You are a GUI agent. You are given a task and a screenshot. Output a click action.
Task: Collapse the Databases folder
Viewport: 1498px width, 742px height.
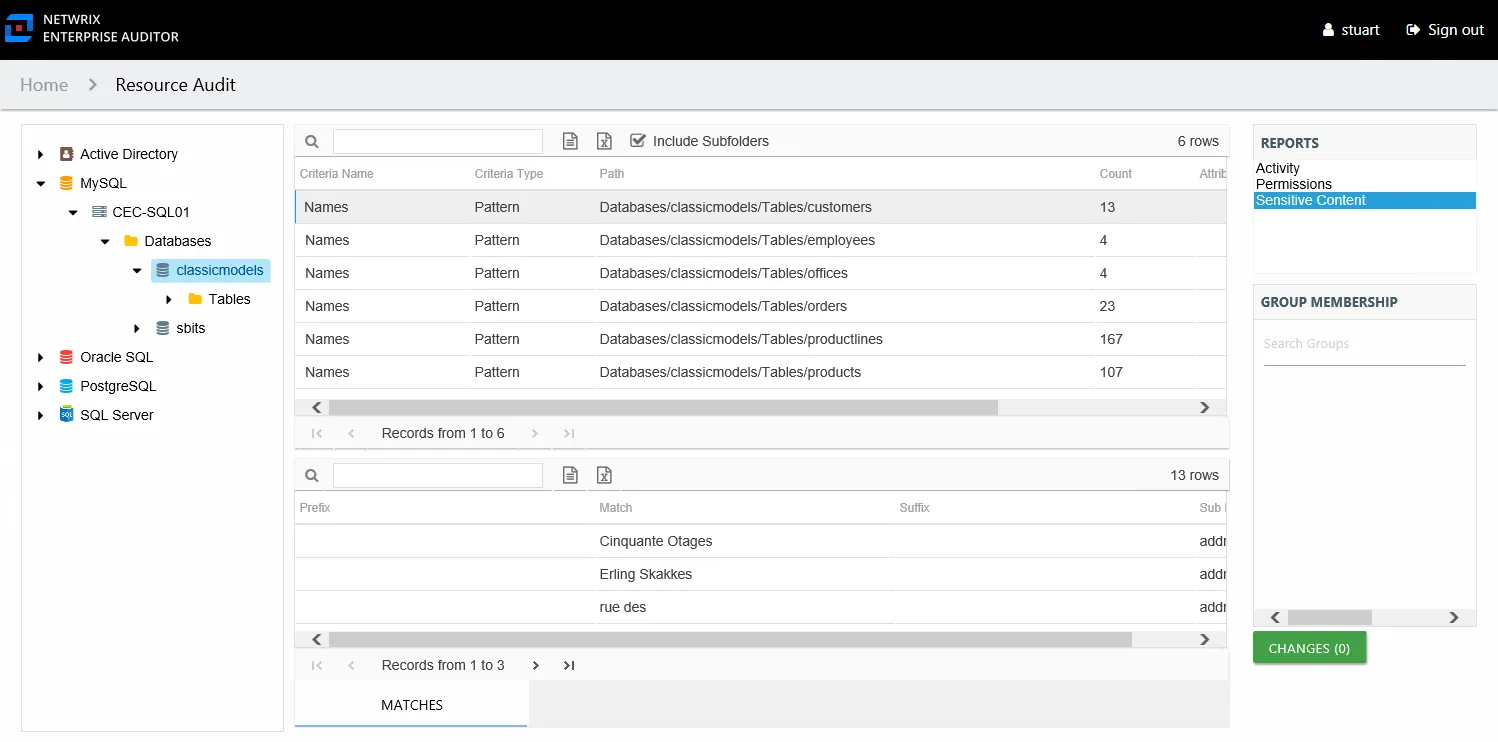click(x=105, y=241)
